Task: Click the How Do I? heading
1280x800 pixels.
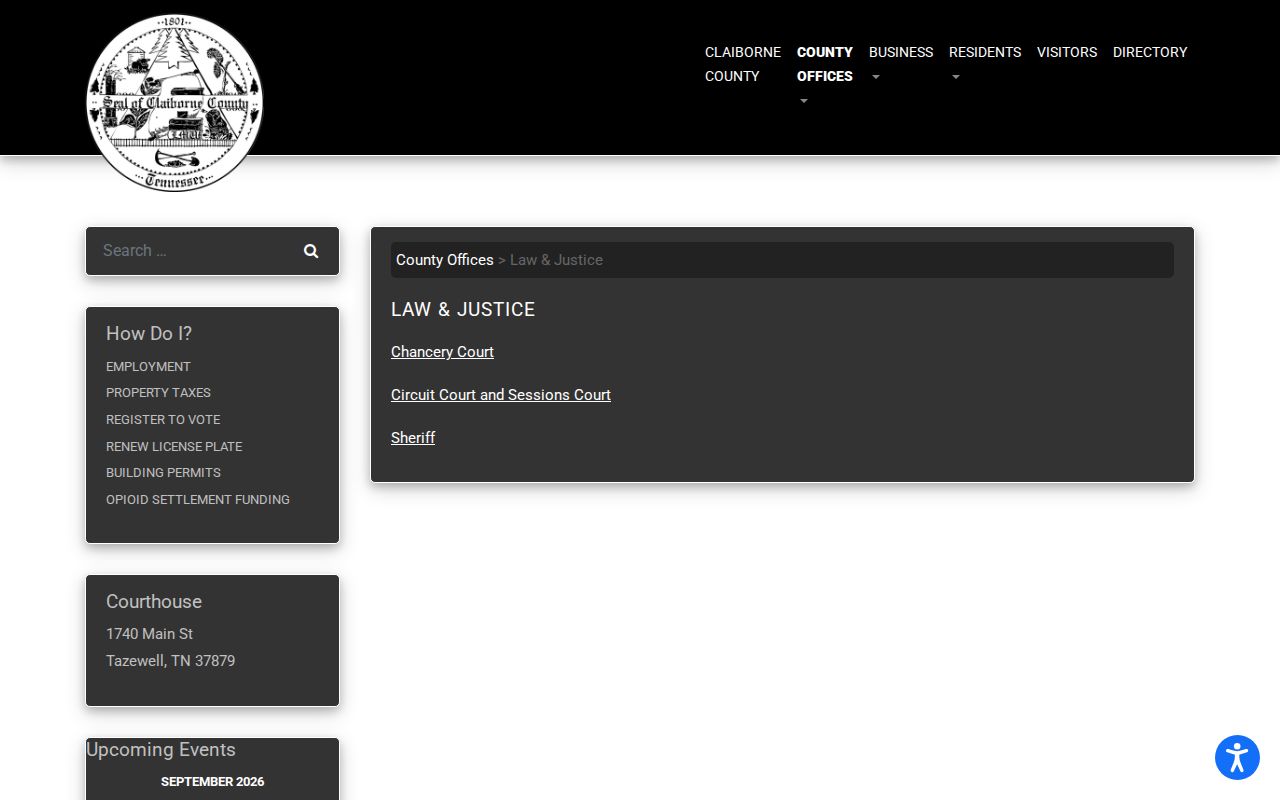Action: tap(149, 334)
